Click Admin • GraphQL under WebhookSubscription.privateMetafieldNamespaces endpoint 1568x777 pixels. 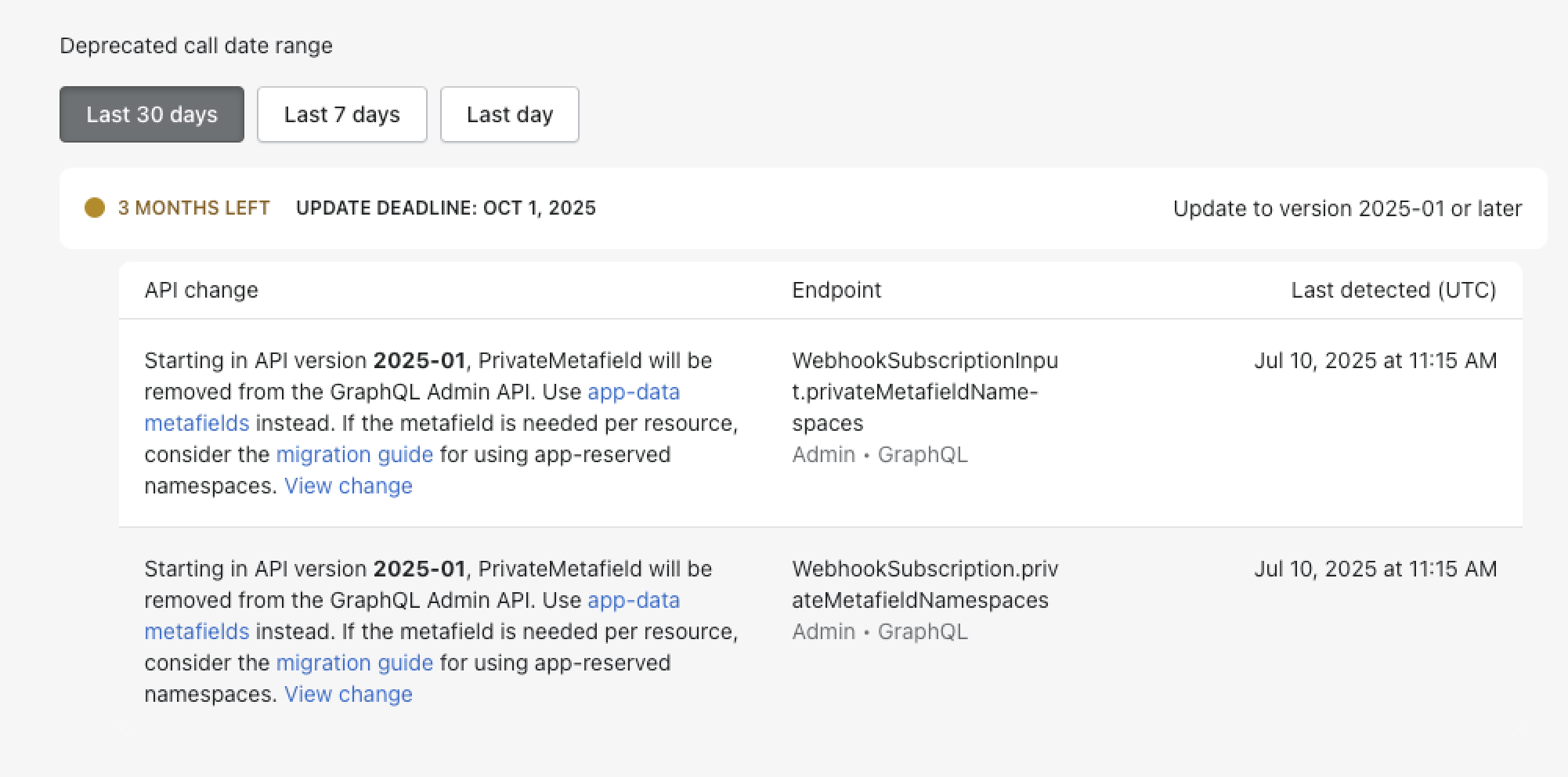[x=880, y=631]
